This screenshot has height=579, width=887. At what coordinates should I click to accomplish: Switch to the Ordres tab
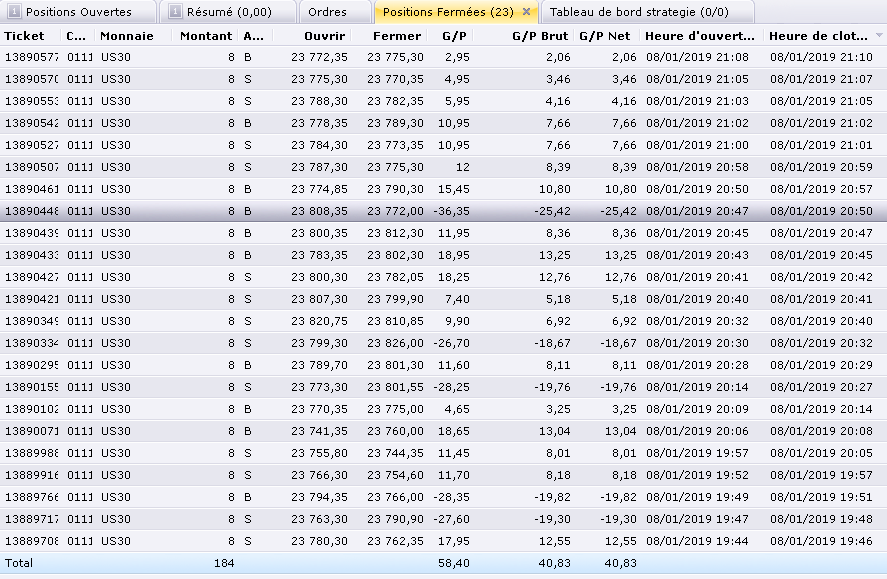coord(327,12)
